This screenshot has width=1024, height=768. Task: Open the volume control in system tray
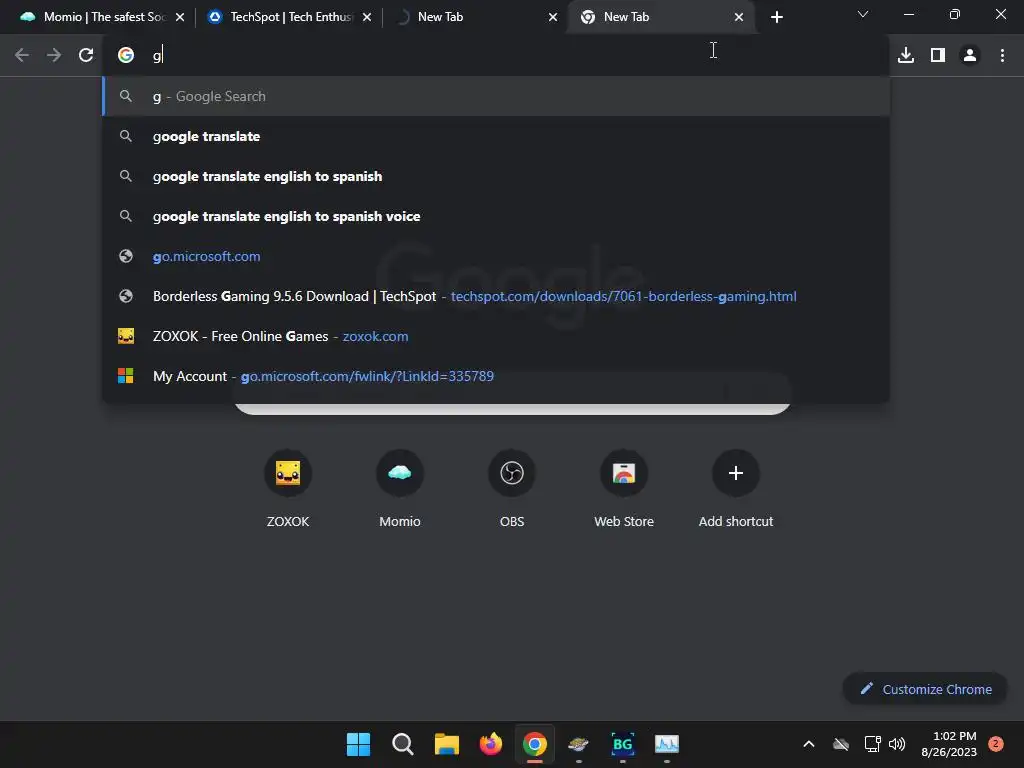click(x=897, y=744)
